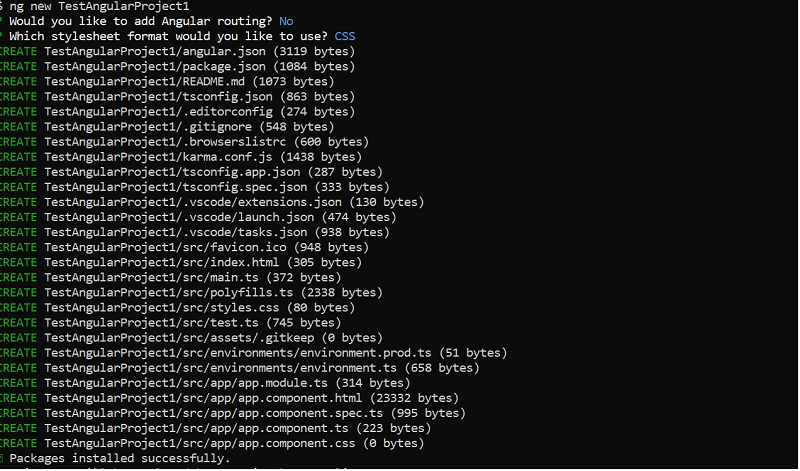Click the app.component.html path
800x471 pixels.
204,399
